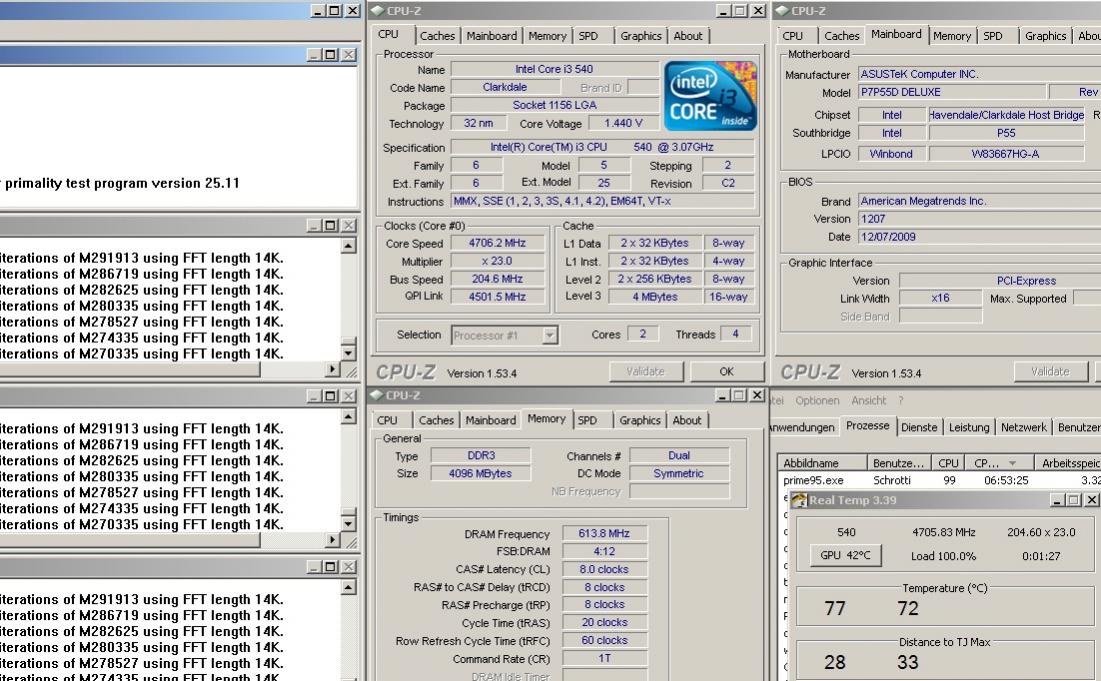Switch to Prozesse tab in Task Manager
The image size is (1101, 681).
[867, 425]
